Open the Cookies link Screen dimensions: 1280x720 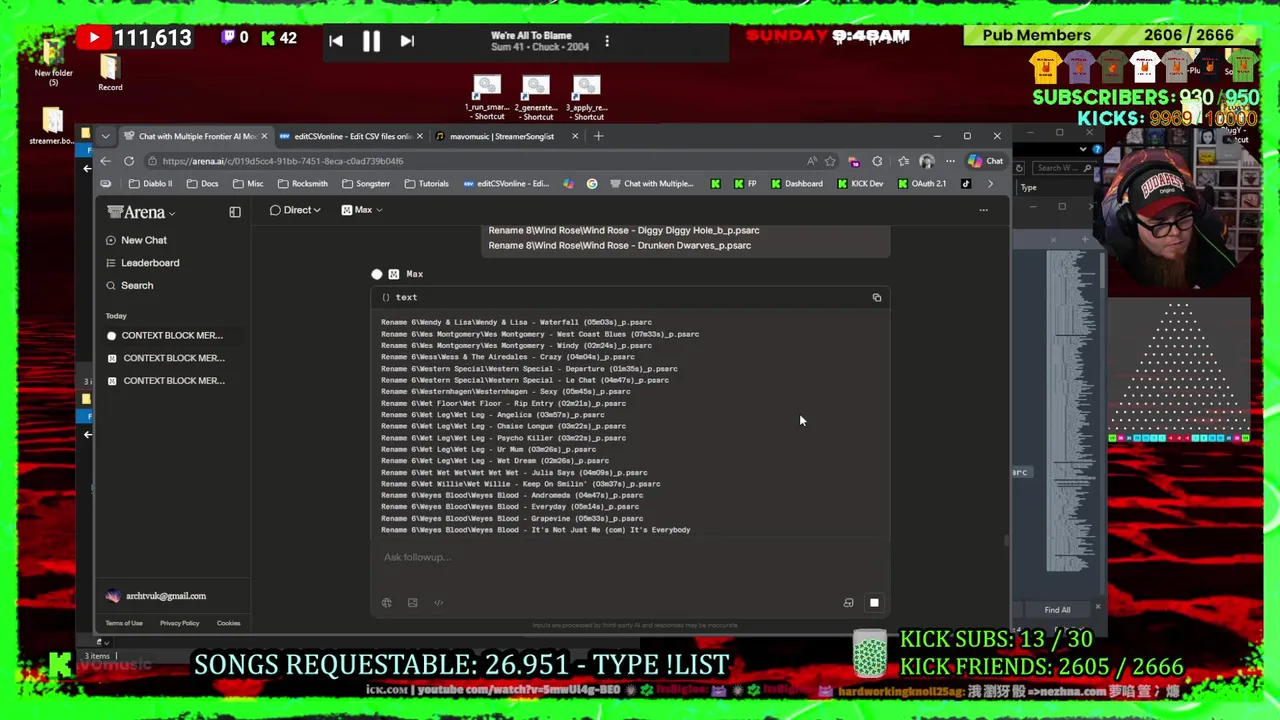(228, 623)
